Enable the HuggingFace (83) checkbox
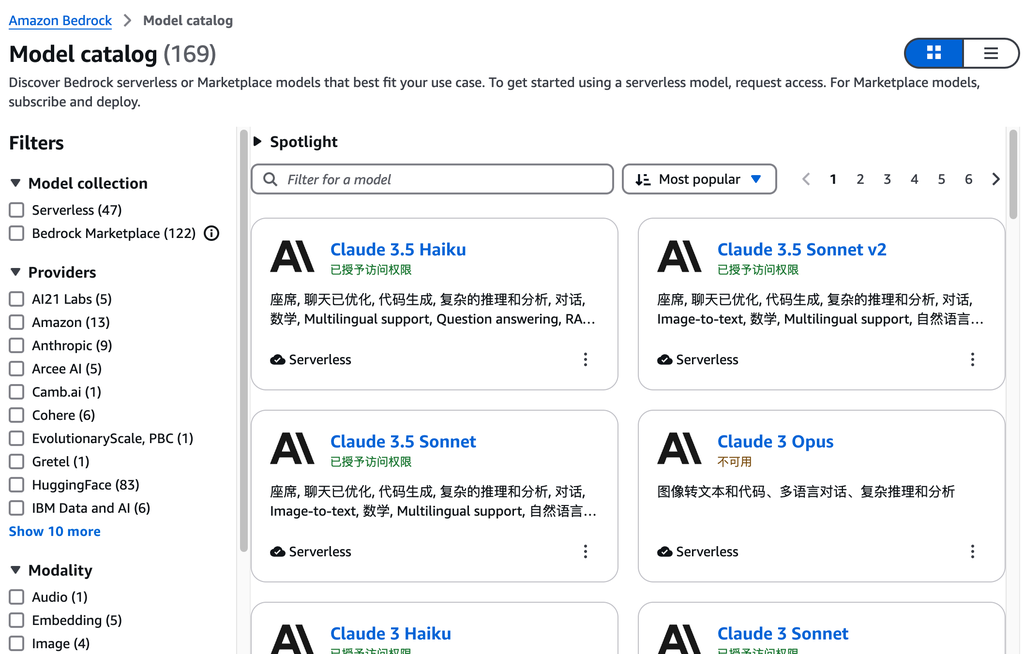The image size is (1024, 654). (x=16, y=485)
